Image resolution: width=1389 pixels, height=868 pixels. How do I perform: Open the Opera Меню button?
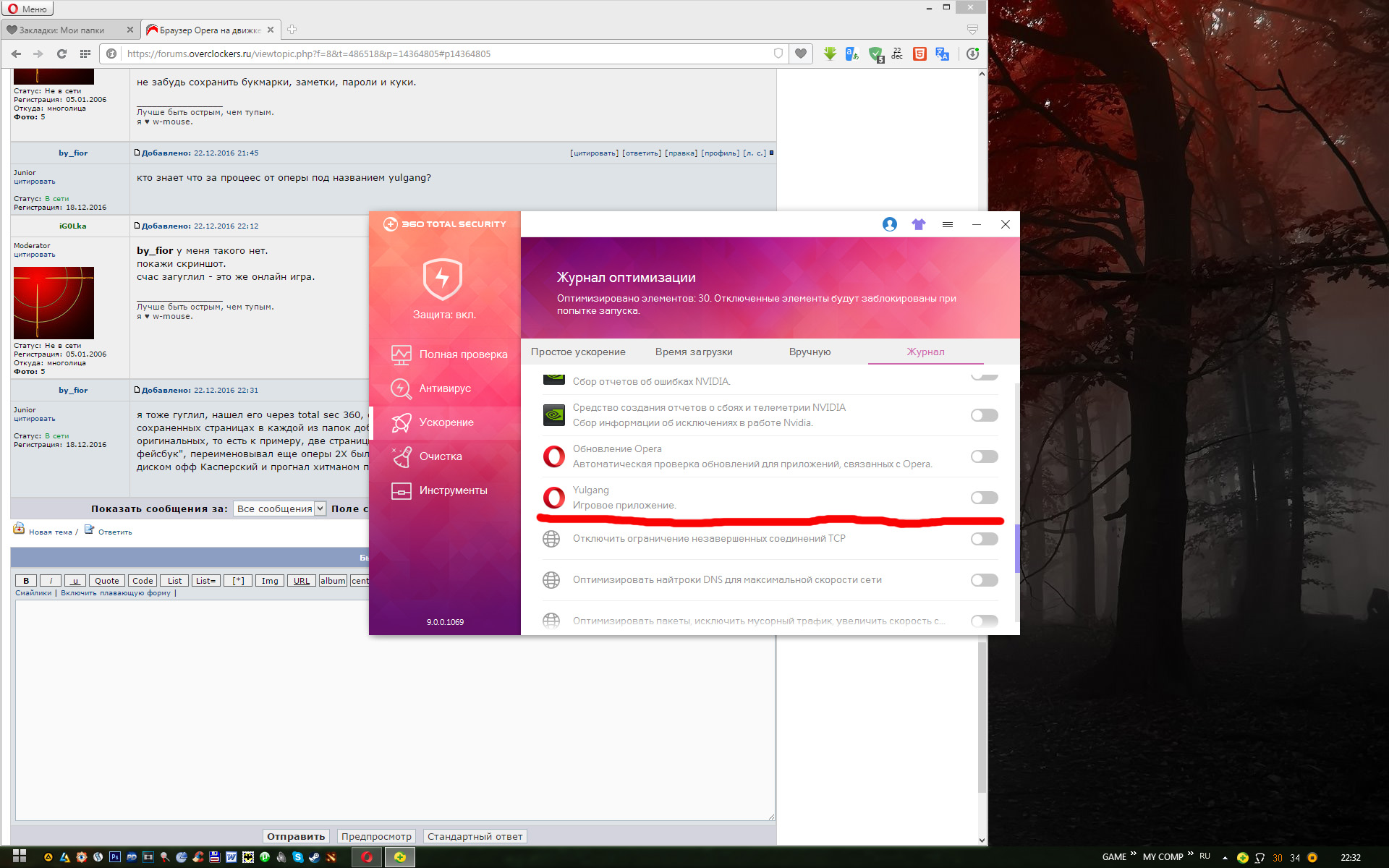pos(27,9)
